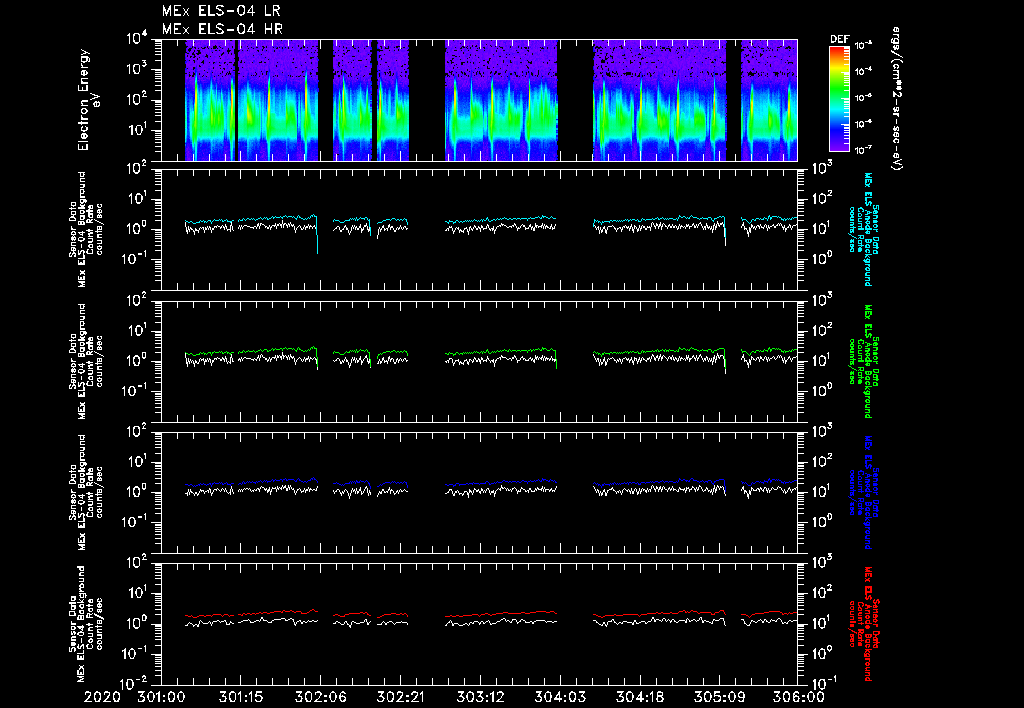Click the 10^-7 tick on the colorbar

point(863,150)
